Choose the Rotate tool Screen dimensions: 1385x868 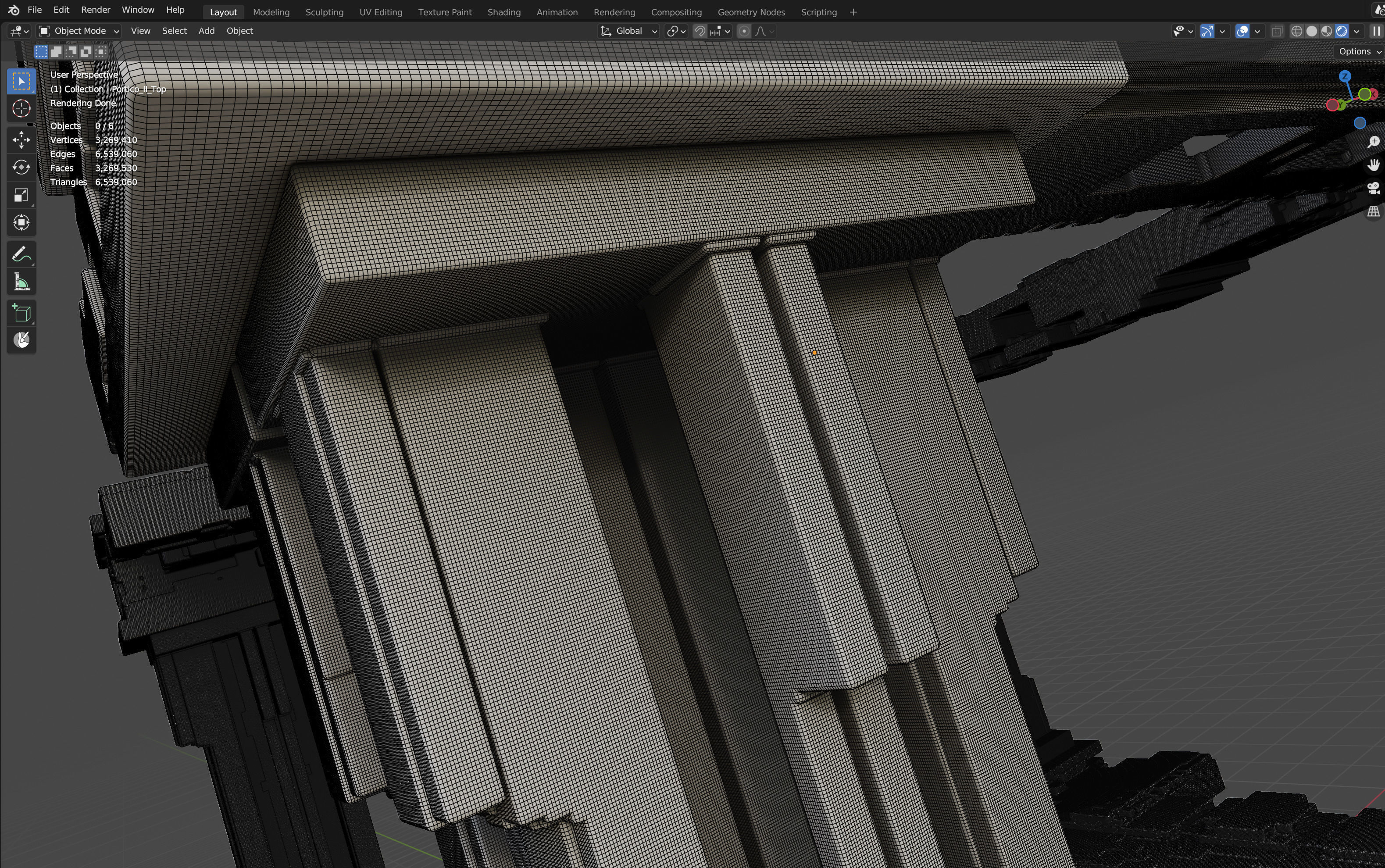click(x=21, y=167)
